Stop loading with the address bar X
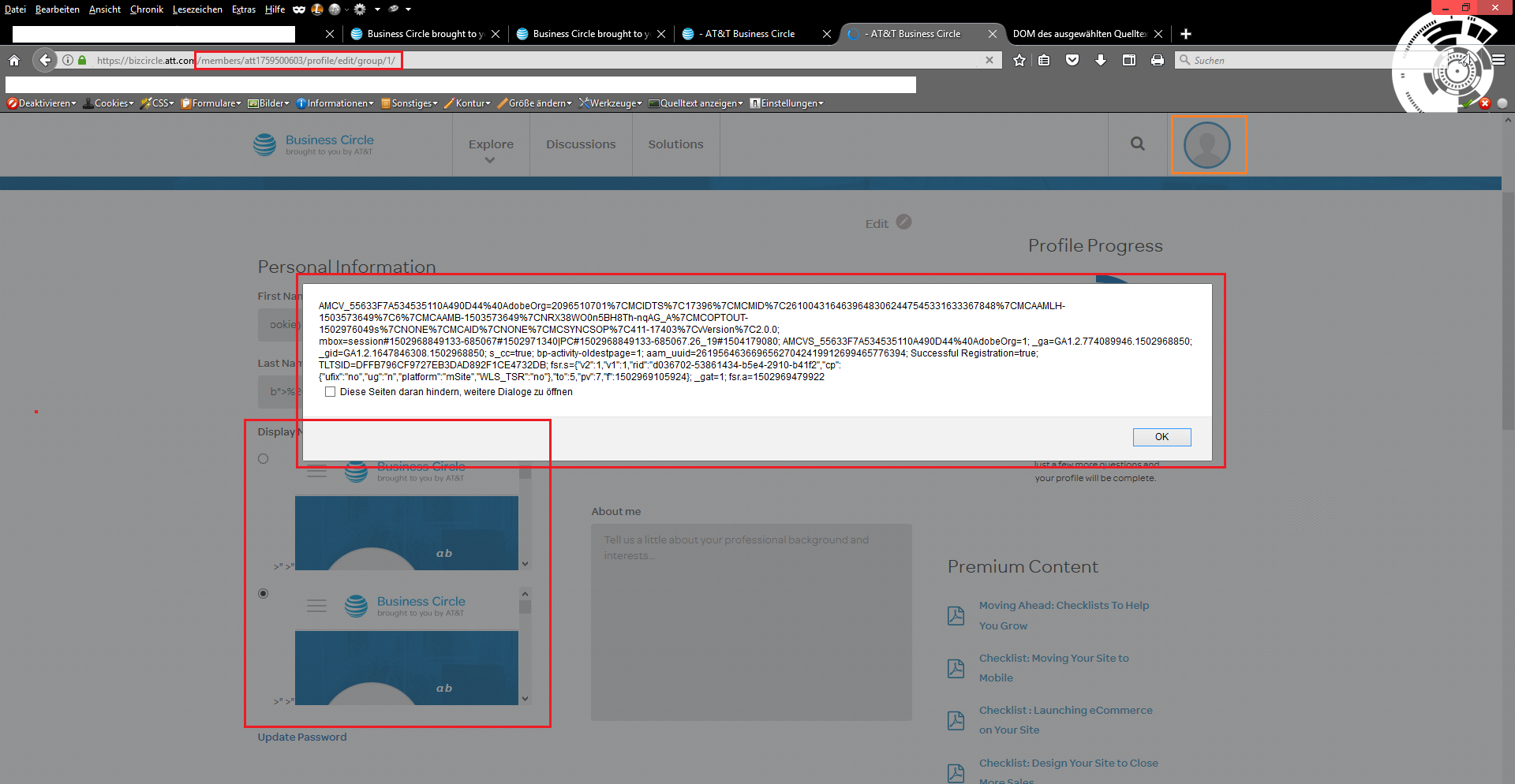The width and height of the screenshot is (1515, 784). click(x=989, y=60)
